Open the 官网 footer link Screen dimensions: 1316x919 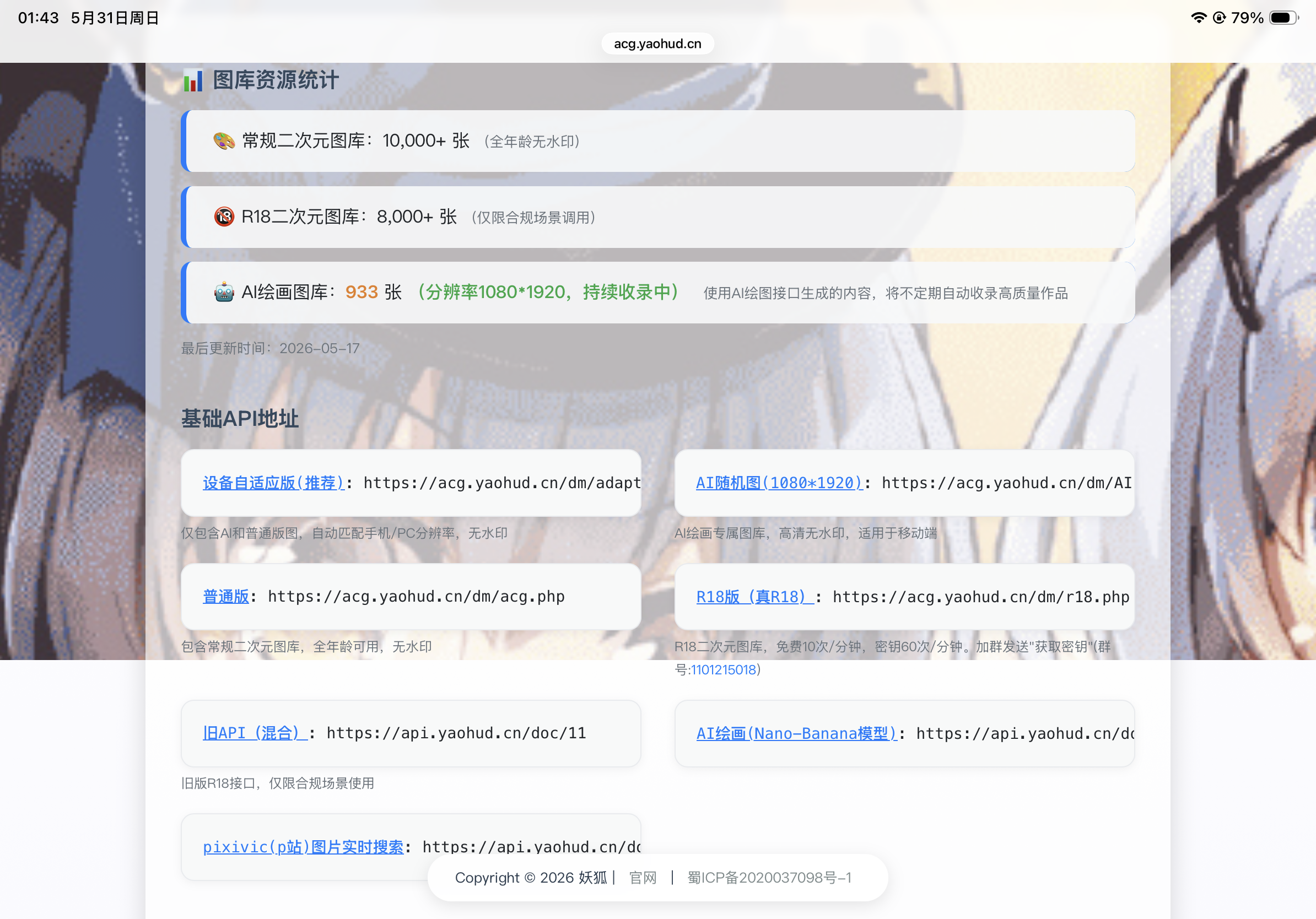(643, 878)
